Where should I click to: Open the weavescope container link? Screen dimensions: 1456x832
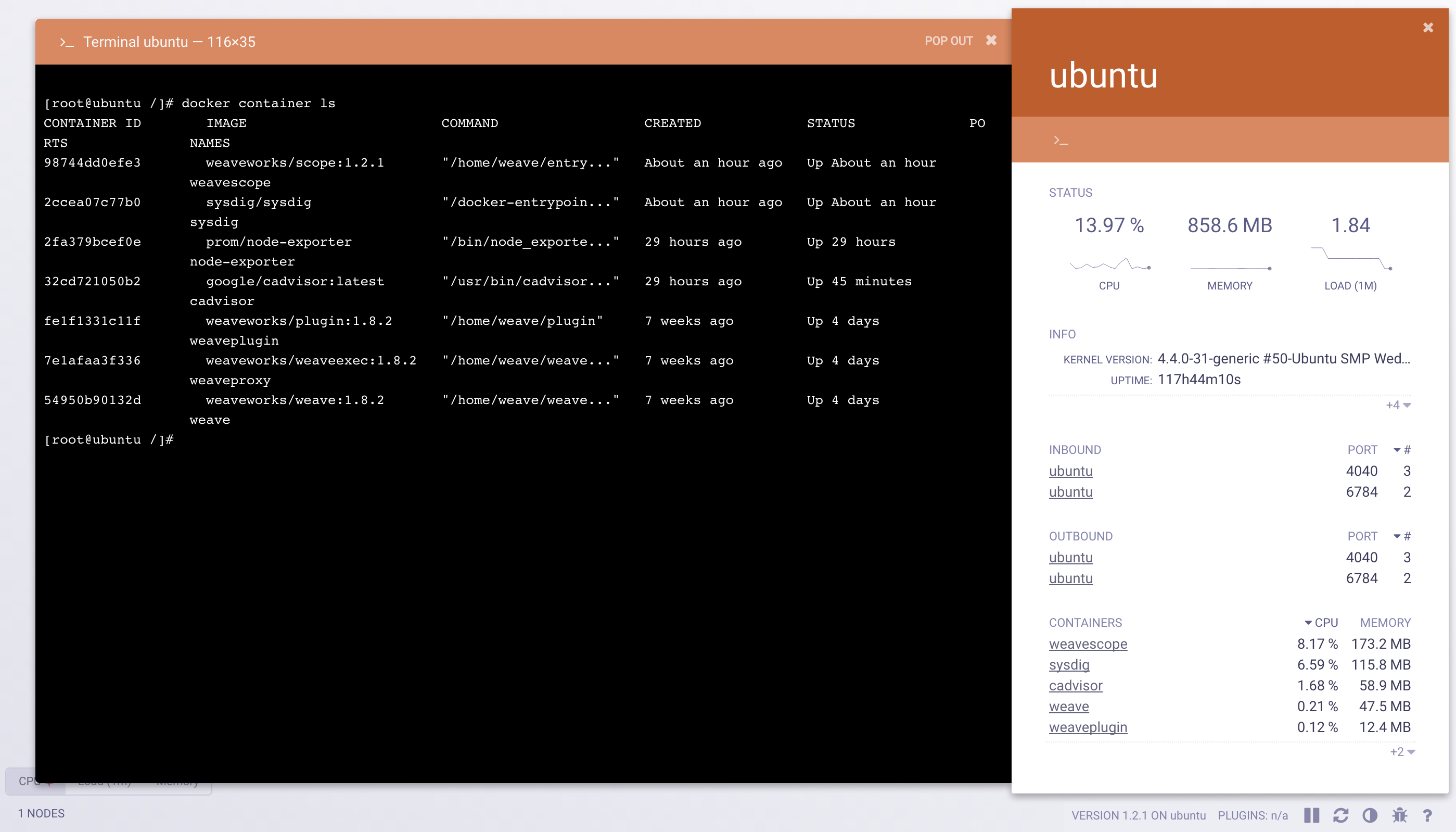tap(1088, 644)
